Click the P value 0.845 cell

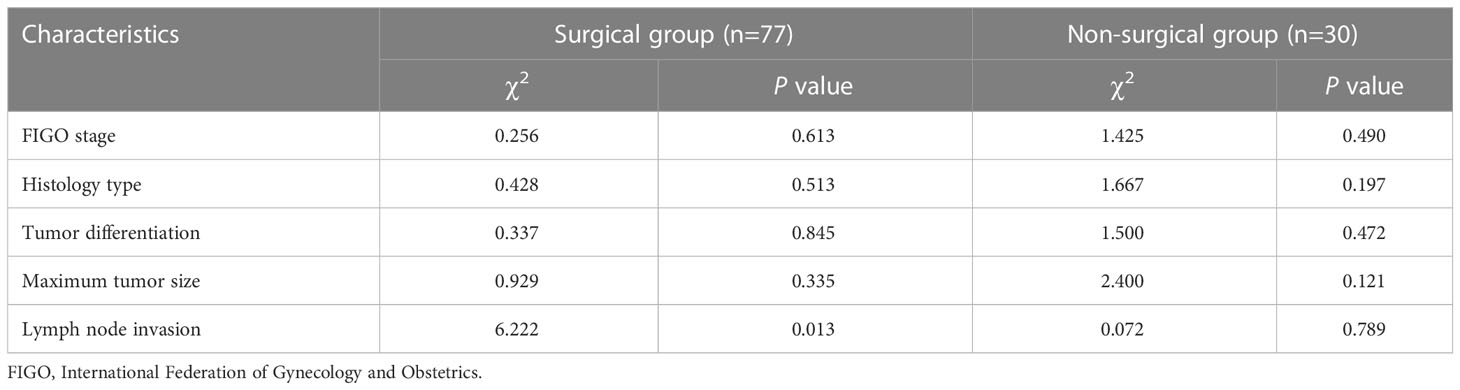pyautogui.click(x=815, y=233)
